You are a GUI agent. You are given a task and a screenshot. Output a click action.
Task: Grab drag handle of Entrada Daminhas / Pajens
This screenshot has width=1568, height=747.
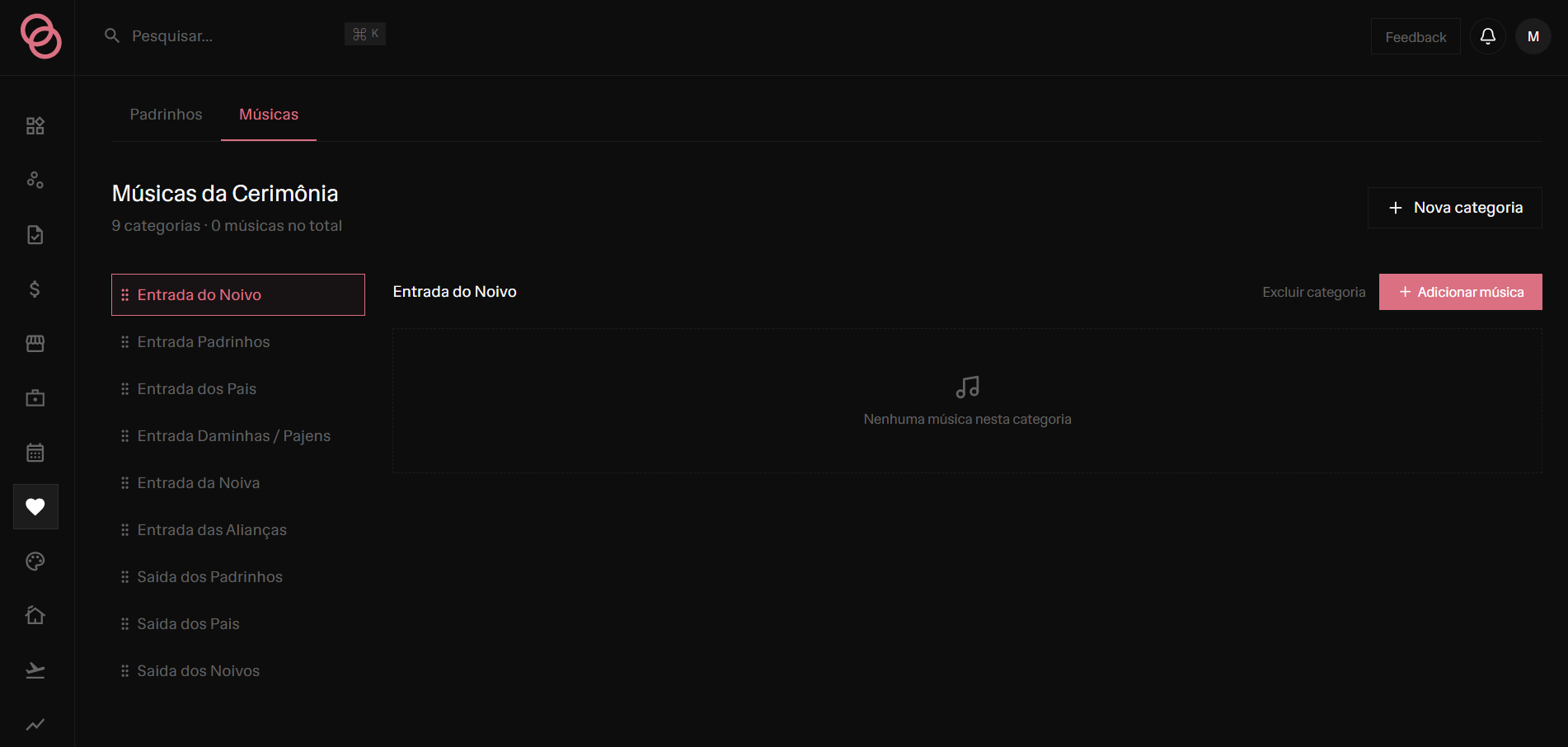125,435
